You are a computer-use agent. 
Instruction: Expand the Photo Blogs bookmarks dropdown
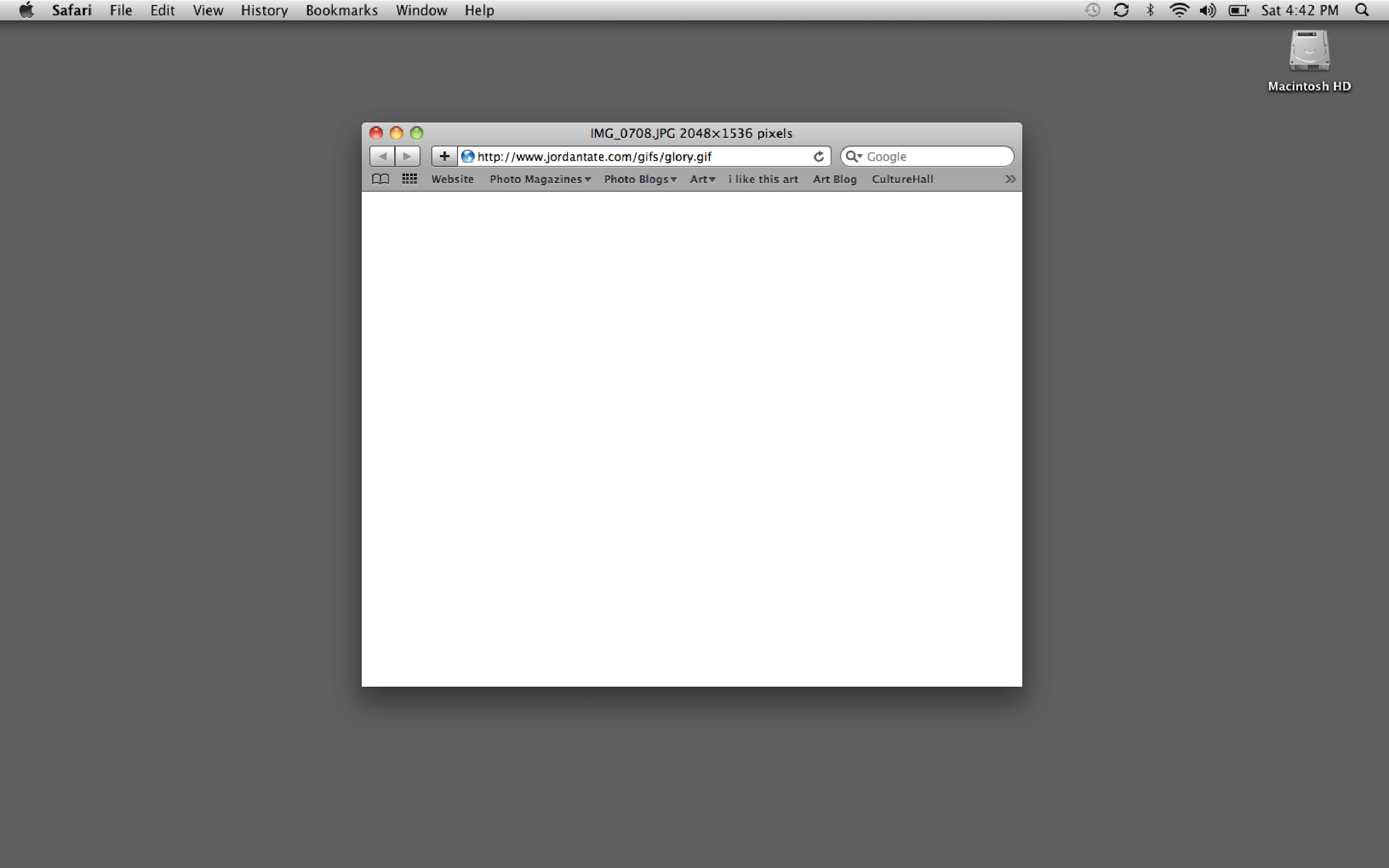coord(640,179)
